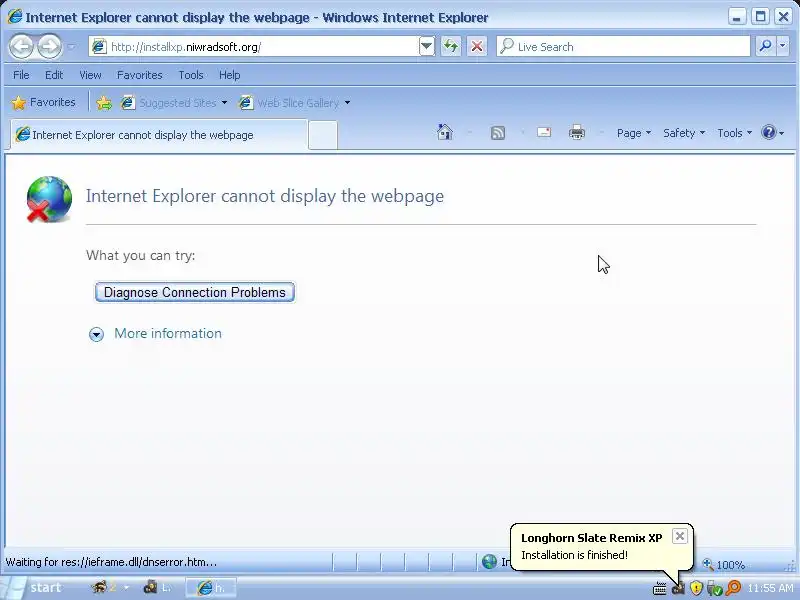Click the More information link text
This screenshot has height=600, width=800.
[x=168, y=334]
